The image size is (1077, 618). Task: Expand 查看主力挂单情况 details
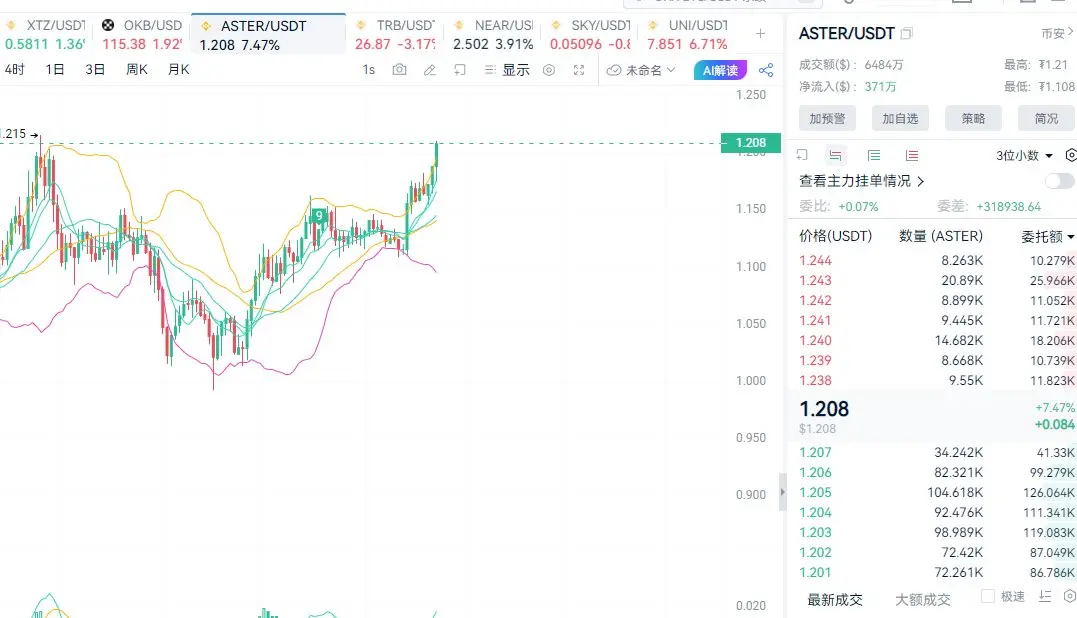tap(861, 181)
